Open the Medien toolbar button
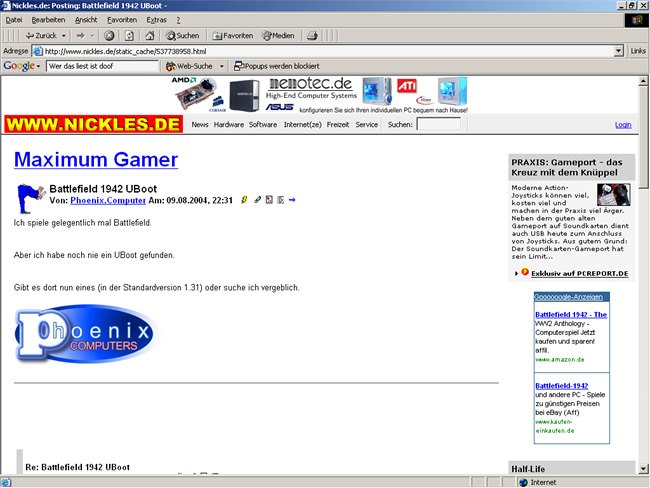The height and width of the screenshot is (488, 650). 278,36
